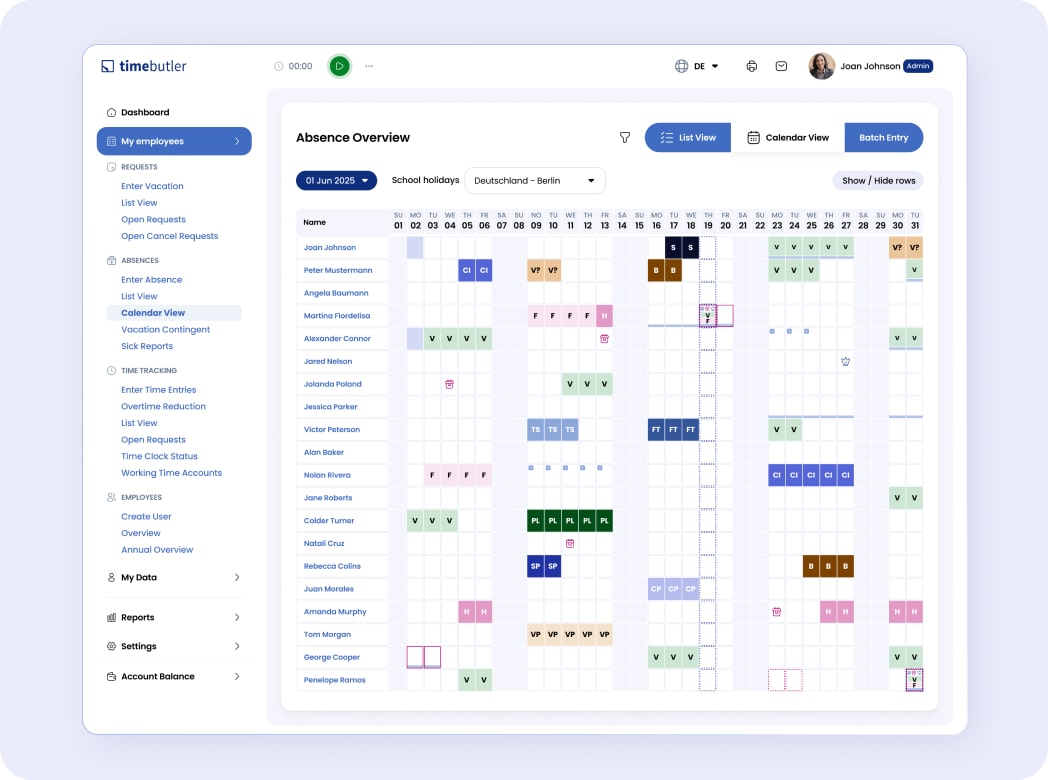Image resolution: width=1048 pixels, height=780 pixels.
Task: Open school holidays Deutschland - Berlin dropdown
Action: pos(535,181)
